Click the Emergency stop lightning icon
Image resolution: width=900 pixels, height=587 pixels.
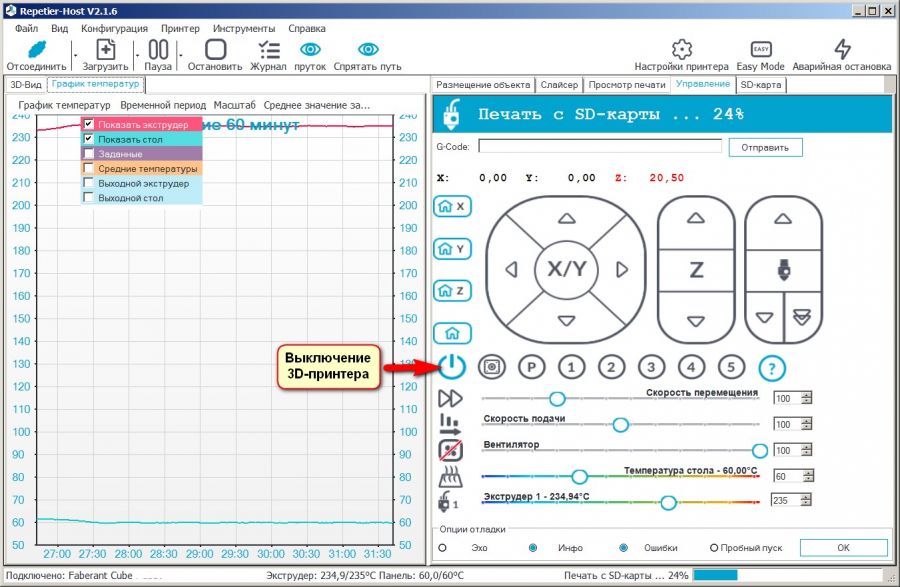(843, 50)
